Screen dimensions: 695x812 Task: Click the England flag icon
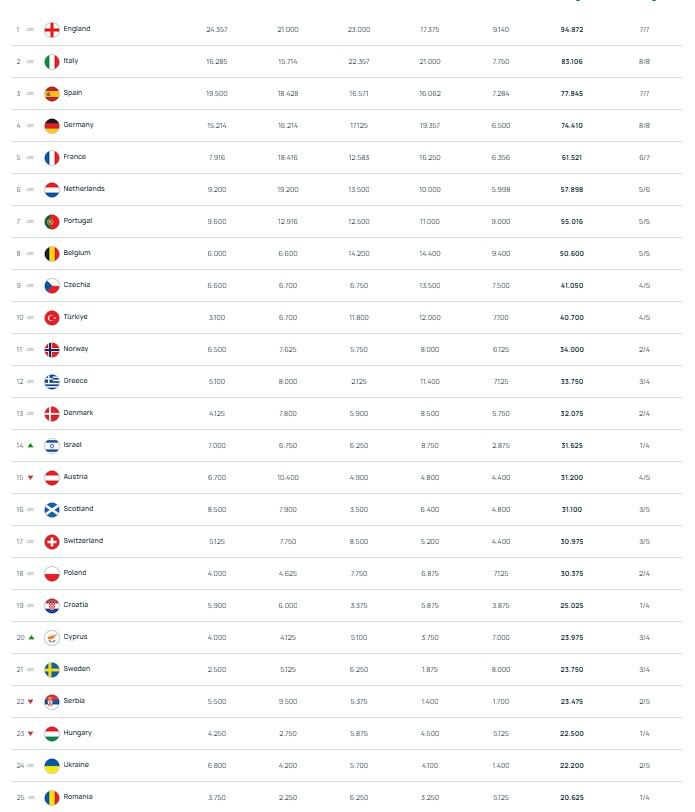click(52, 29)
